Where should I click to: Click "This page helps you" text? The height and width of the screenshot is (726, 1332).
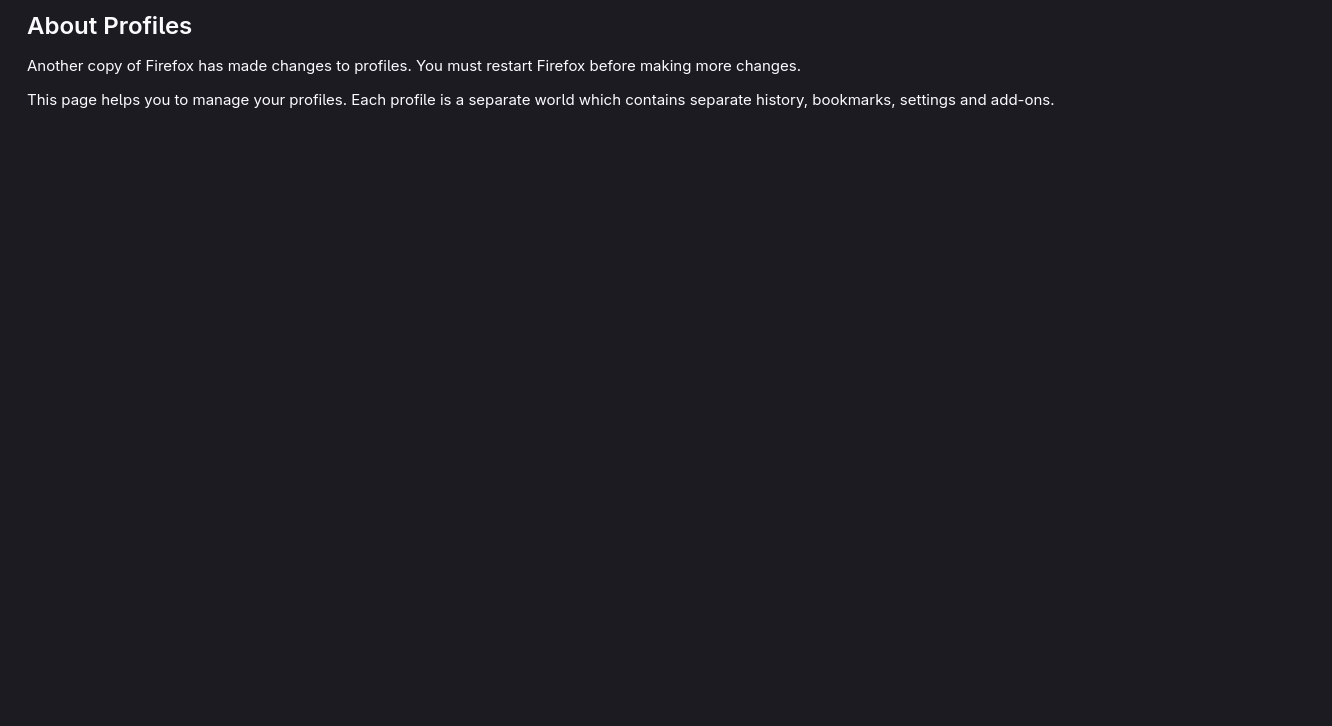click(x=98, y=100)
